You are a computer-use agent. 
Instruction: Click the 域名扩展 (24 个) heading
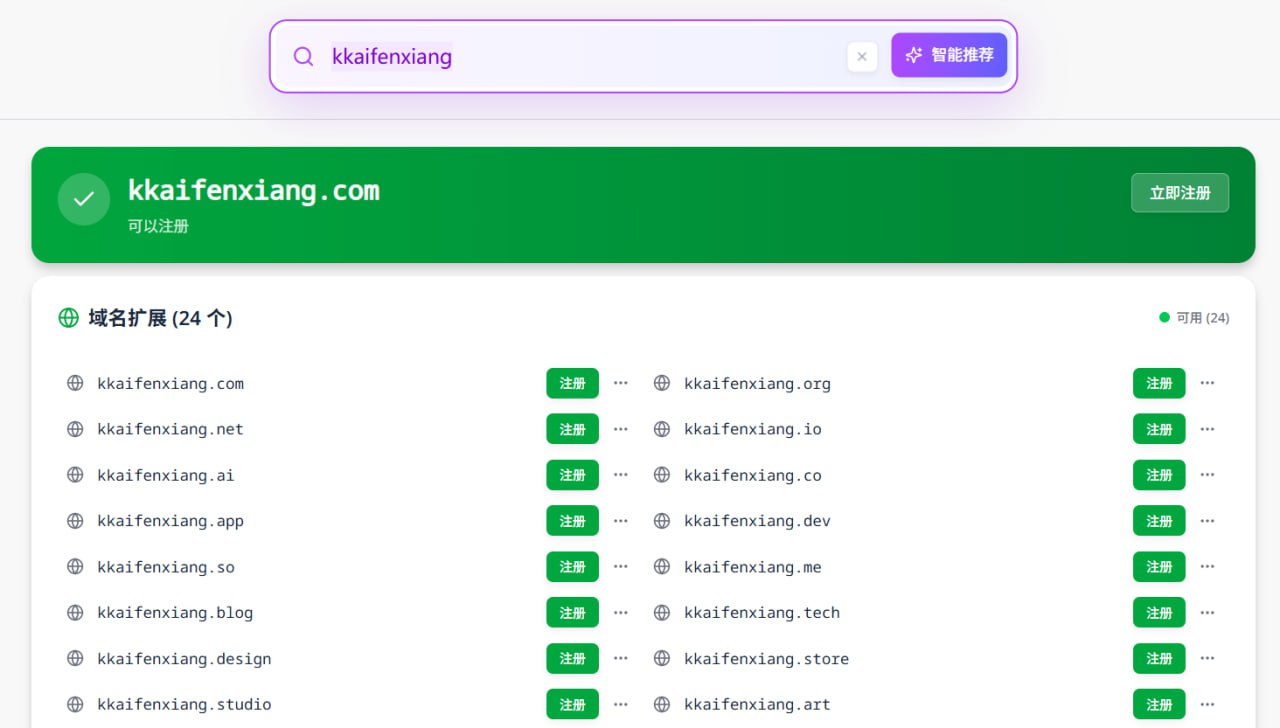pyautogui.click(x=160, y=318)
